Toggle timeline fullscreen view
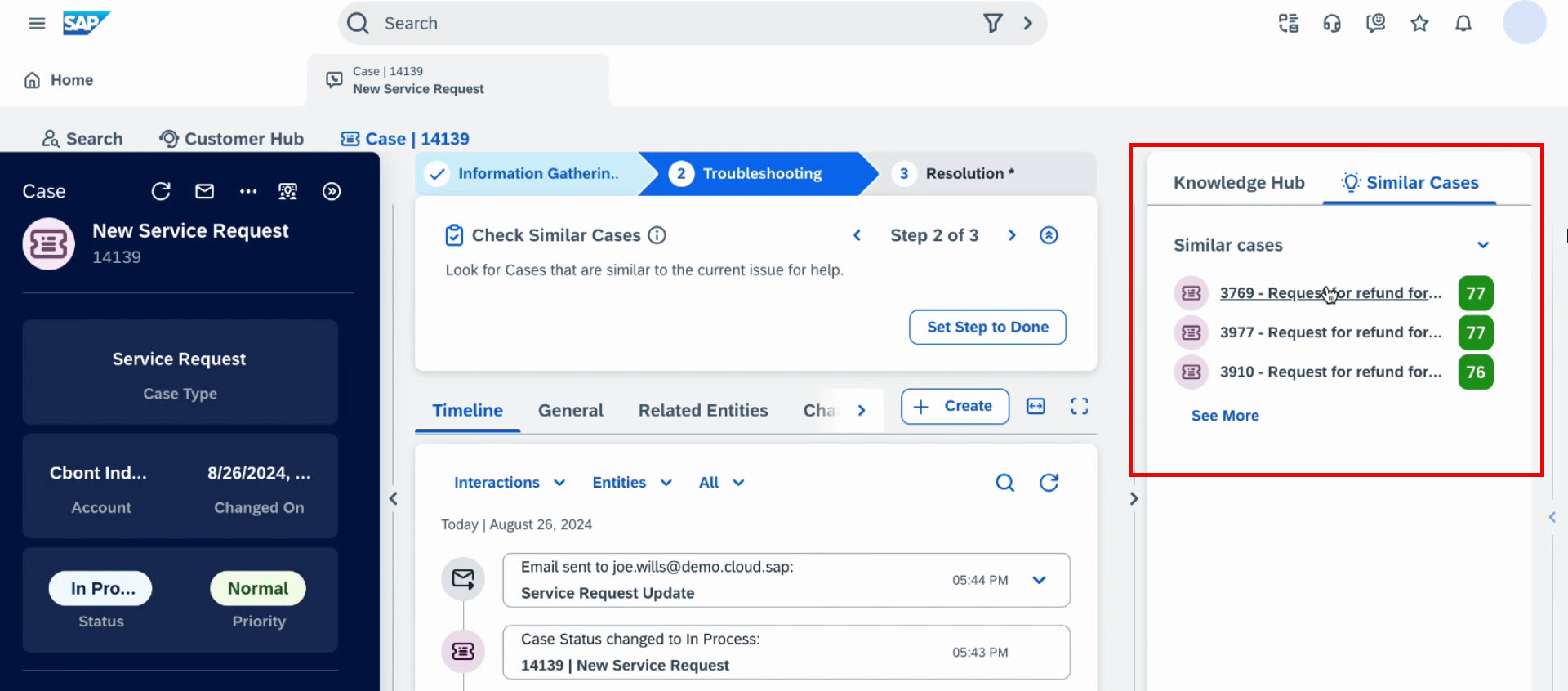 [1079, 406]
